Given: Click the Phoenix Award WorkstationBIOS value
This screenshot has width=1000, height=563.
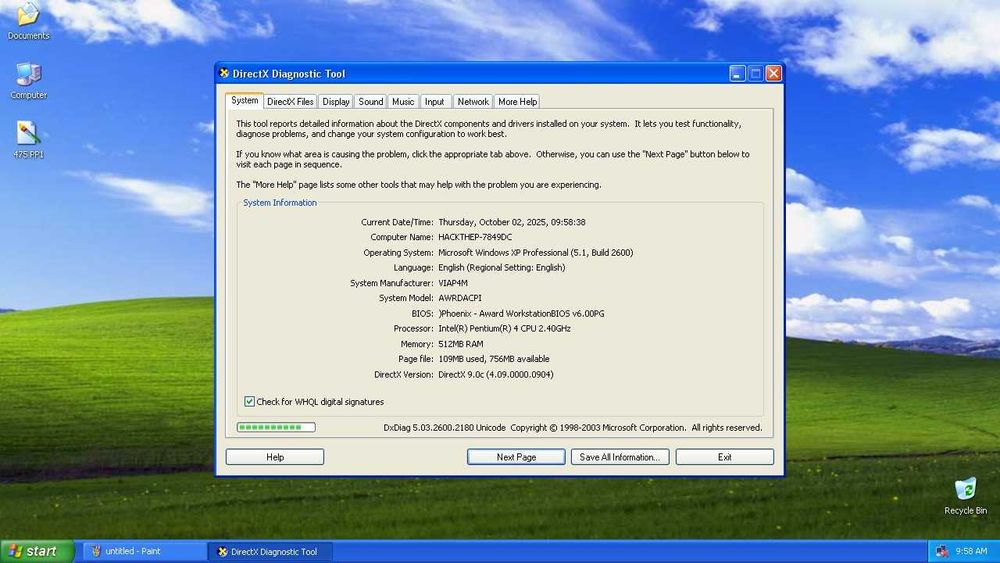Looking at the screenshot, I should [521, 314].
